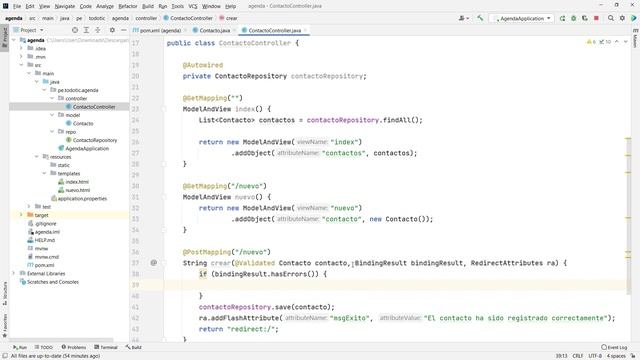
Task: Open the Build tool window
Action: point(133,347)
